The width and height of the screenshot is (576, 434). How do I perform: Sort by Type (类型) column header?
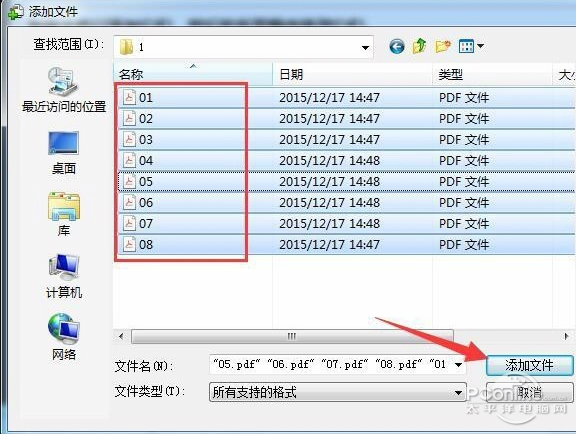[x=492, y=74]
